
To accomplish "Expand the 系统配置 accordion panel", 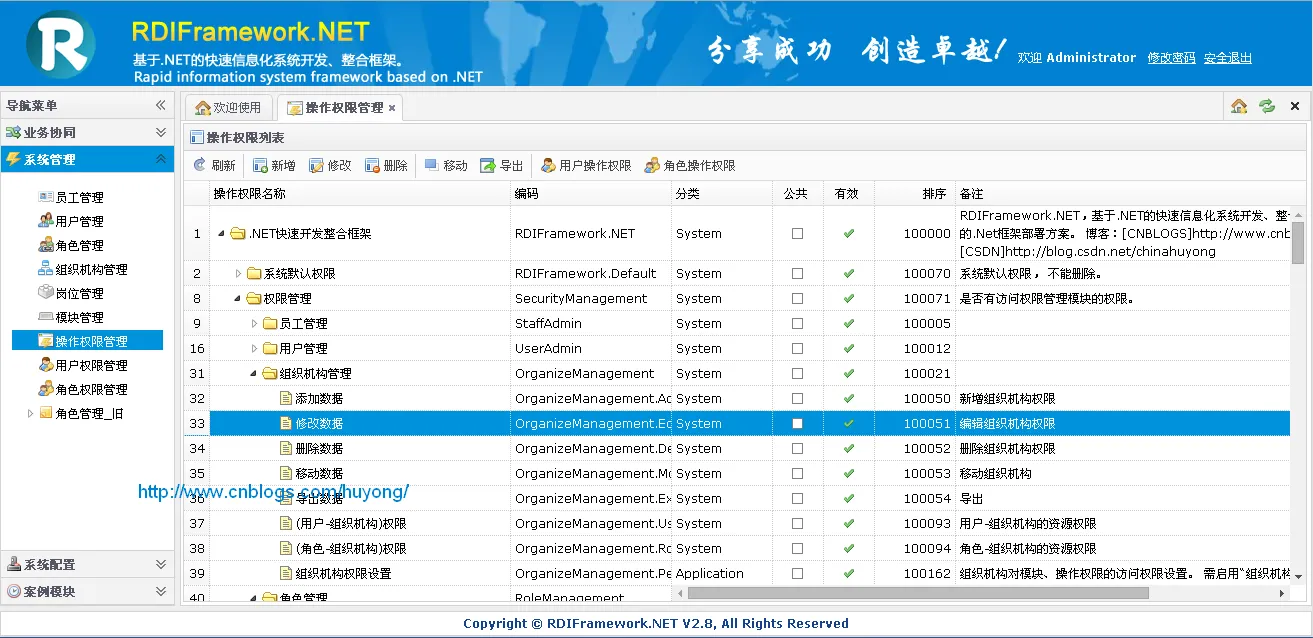I will [161, 564].
